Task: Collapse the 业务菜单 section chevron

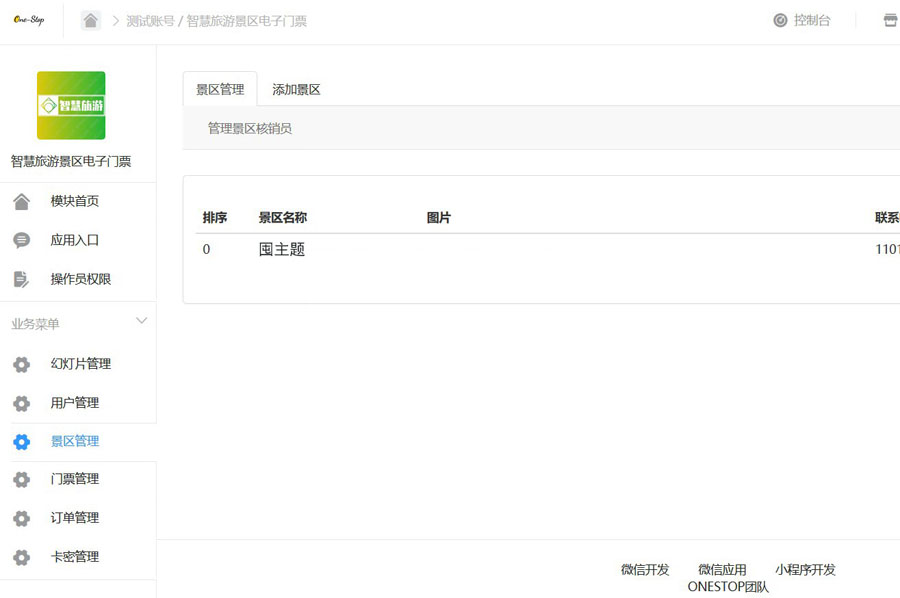Action: 141,322
